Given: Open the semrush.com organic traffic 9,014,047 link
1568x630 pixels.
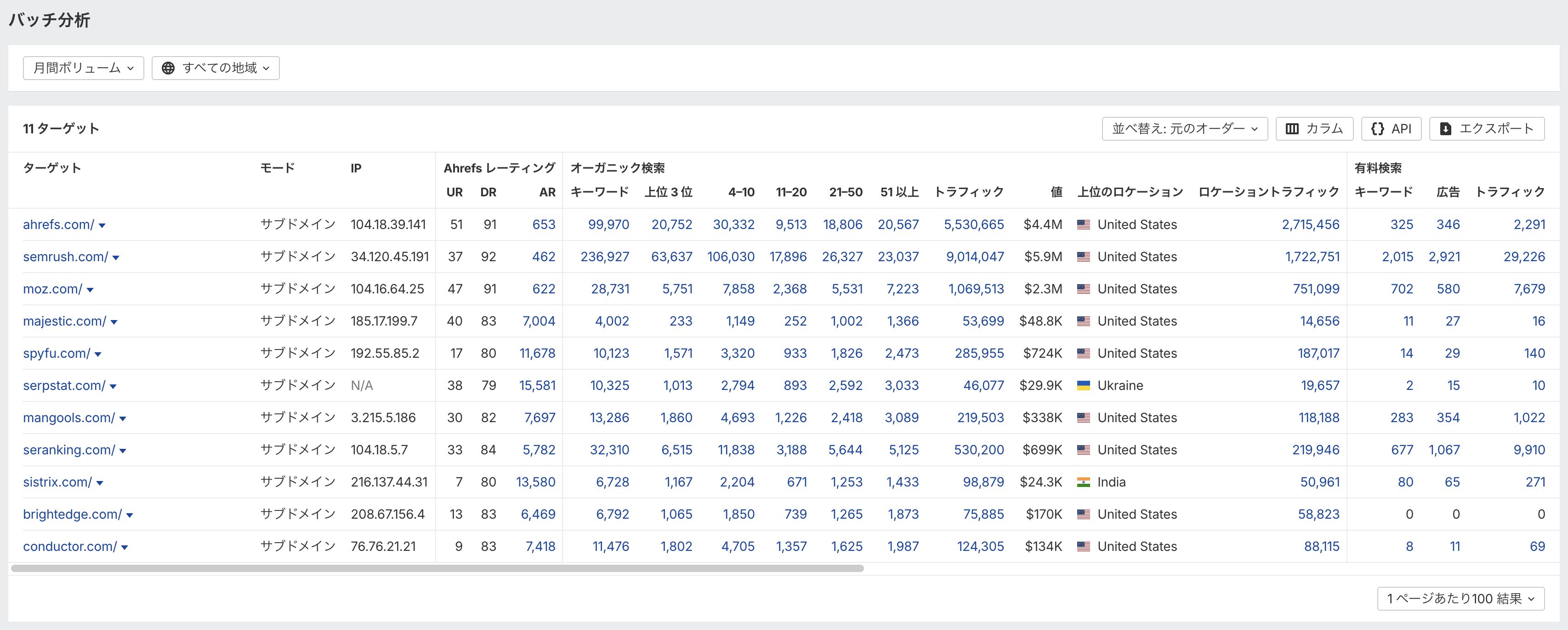Looking at the screenshot, I should (975, 257).
